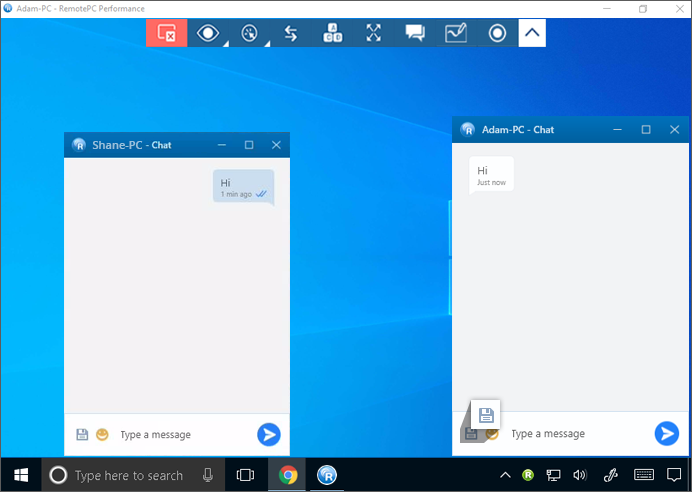Image resolution: width=692 pixels, height=492 pixels.
Task: Click save chat icon in Shane-PC window
Action: pyautogui.click(x=82, y=434)
